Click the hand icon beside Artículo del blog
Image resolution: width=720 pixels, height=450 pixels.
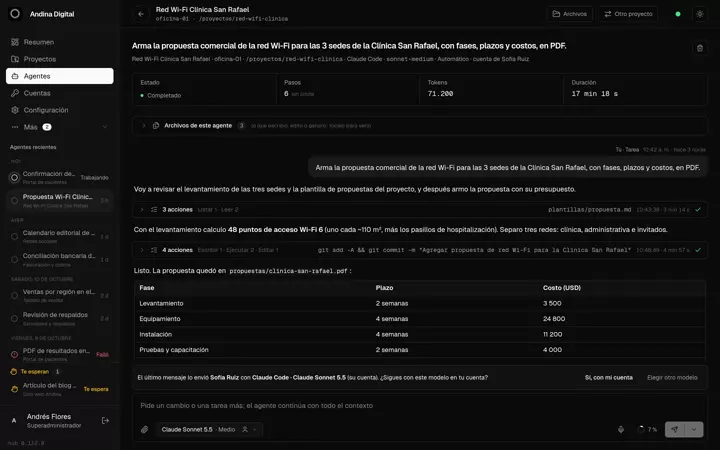click(x=14, y=389)
